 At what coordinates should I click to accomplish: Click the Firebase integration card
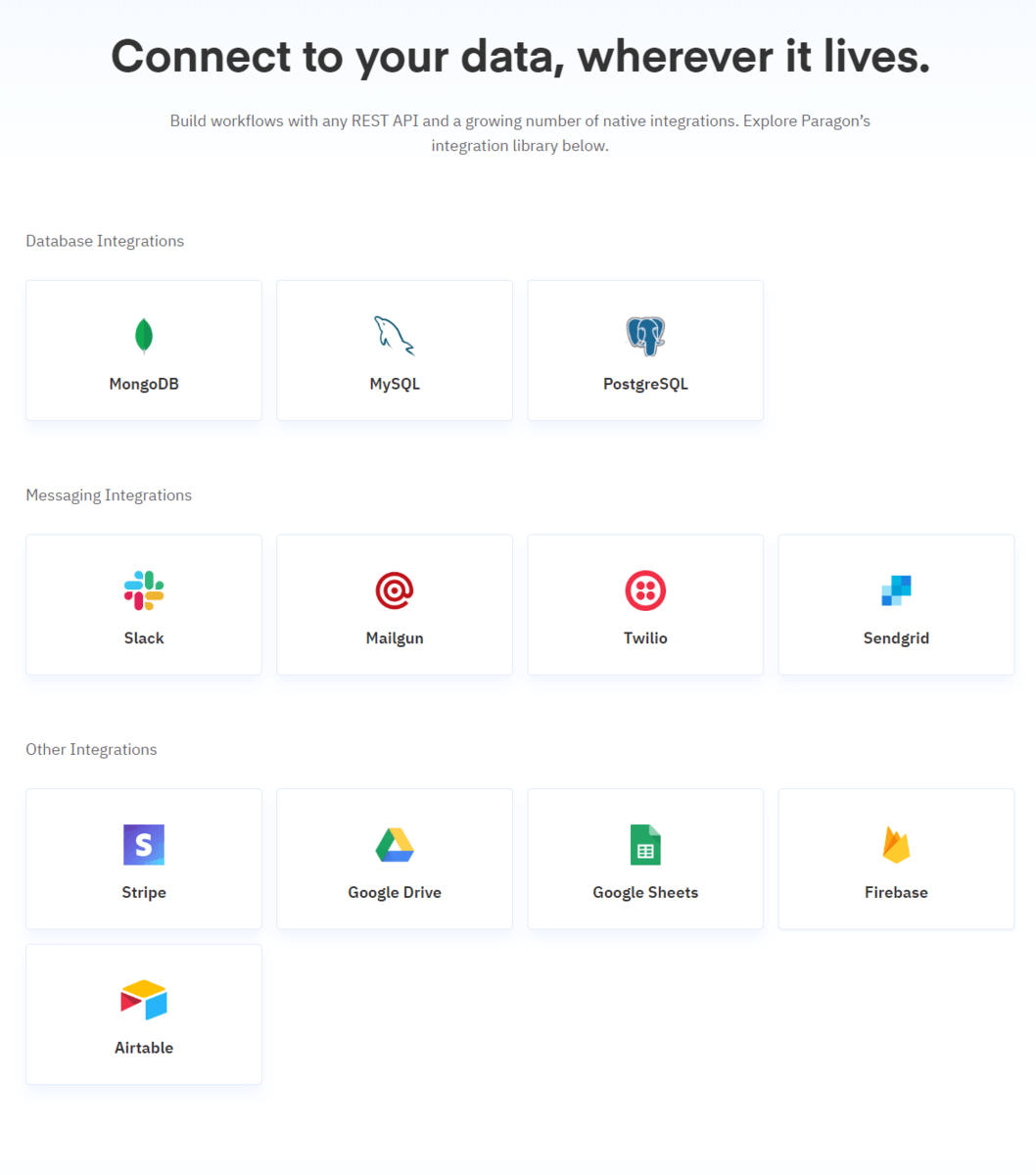[x=896, y=859]
